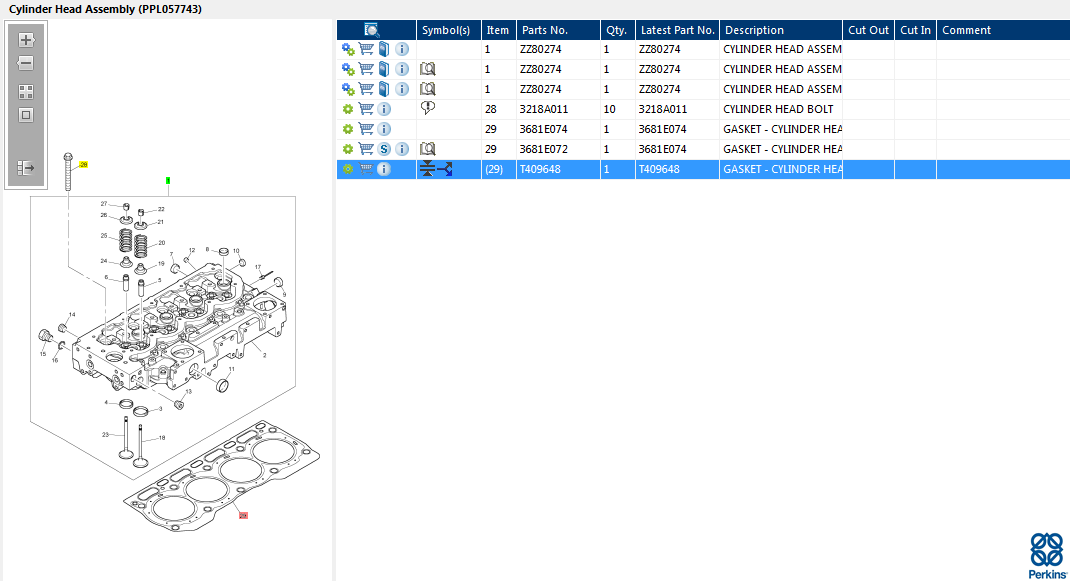Click the book magnifier symbol for 3681E072

point(428,149)
